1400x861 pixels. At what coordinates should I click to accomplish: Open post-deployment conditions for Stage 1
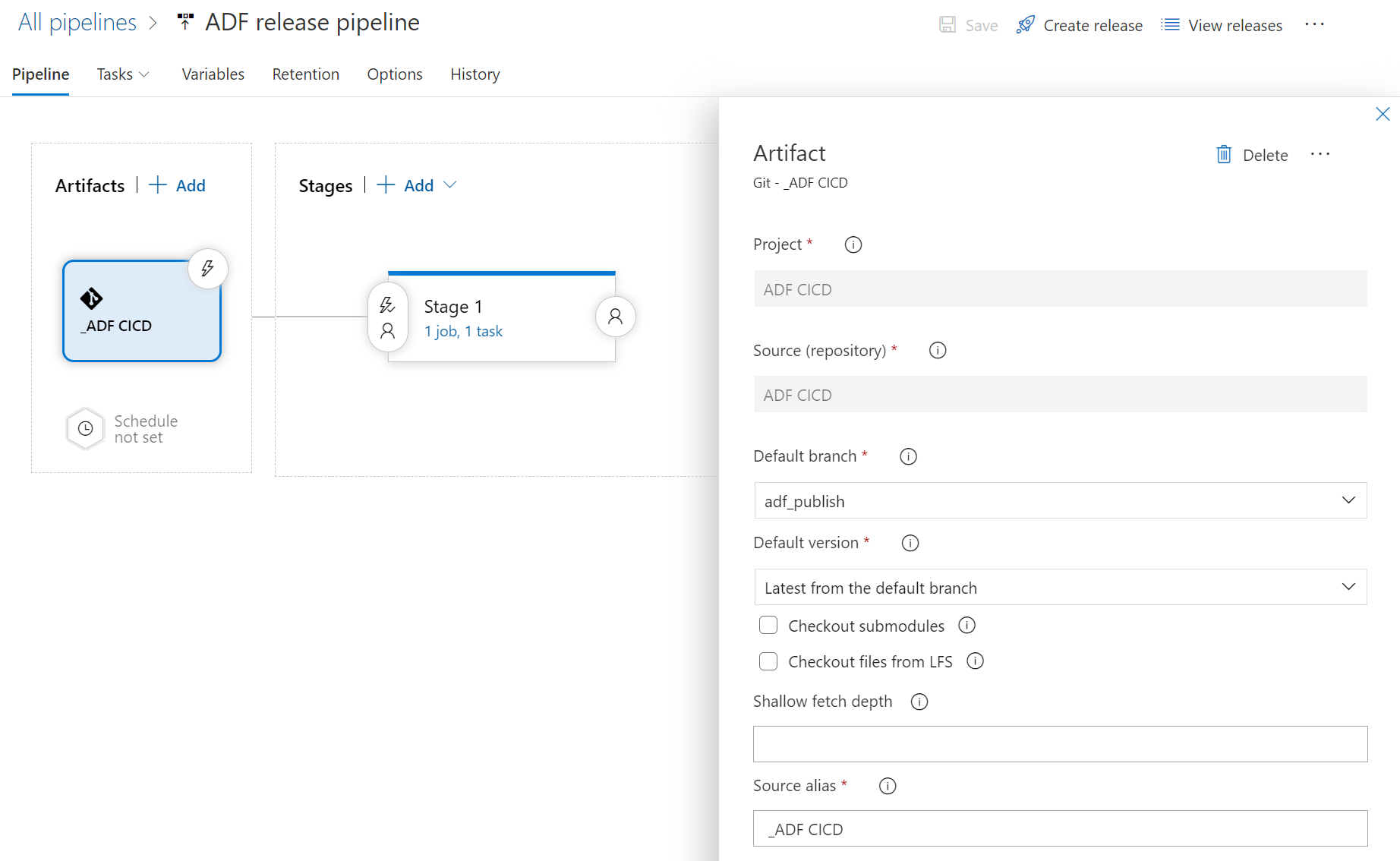coord(615,317)
